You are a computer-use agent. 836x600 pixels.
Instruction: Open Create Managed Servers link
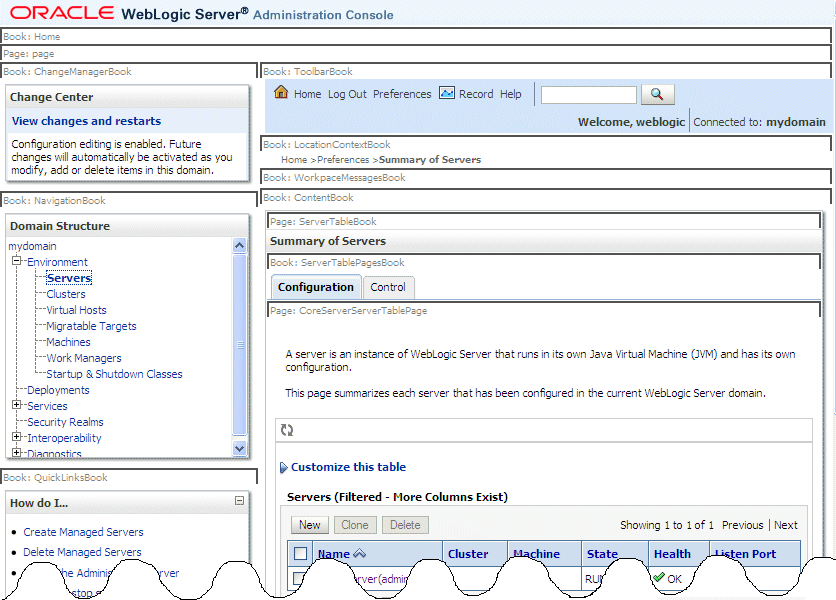coord(83,532)
